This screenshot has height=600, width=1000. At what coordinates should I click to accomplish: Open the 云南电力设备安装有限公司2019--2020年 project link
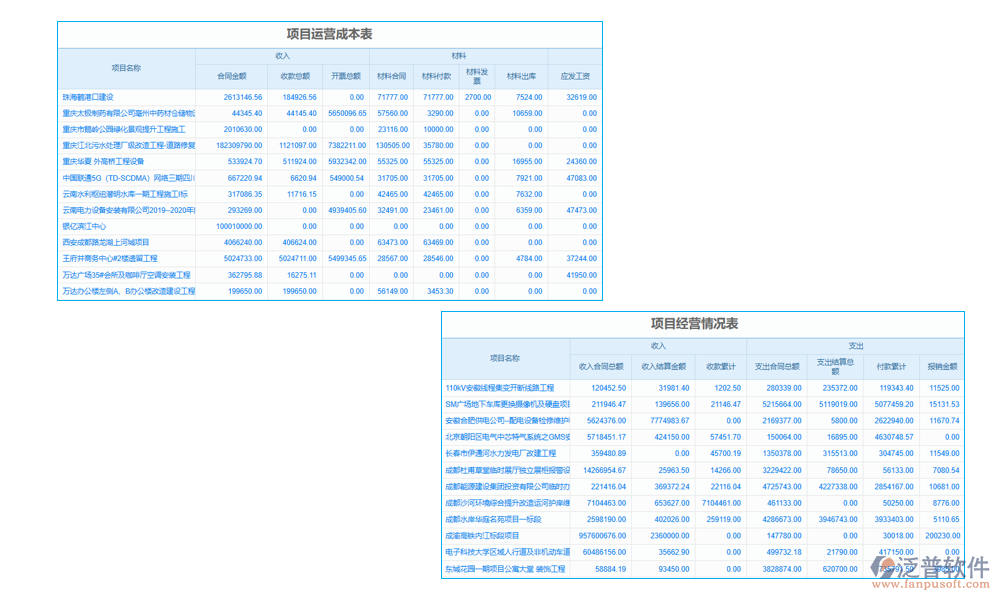click(x=129, y=210)
